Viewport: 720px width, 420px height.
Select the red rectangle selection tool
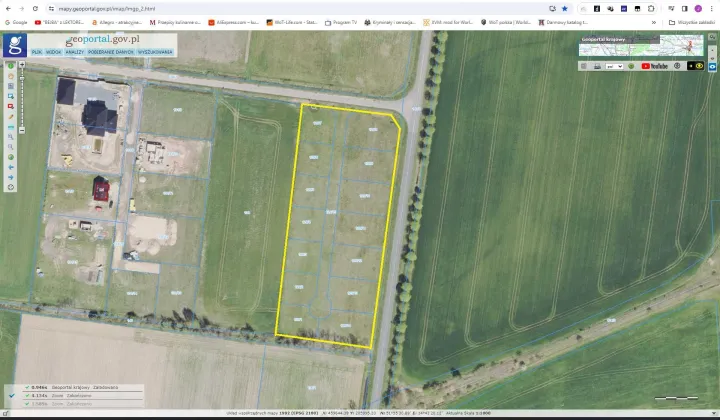click(x=11, y=106)
